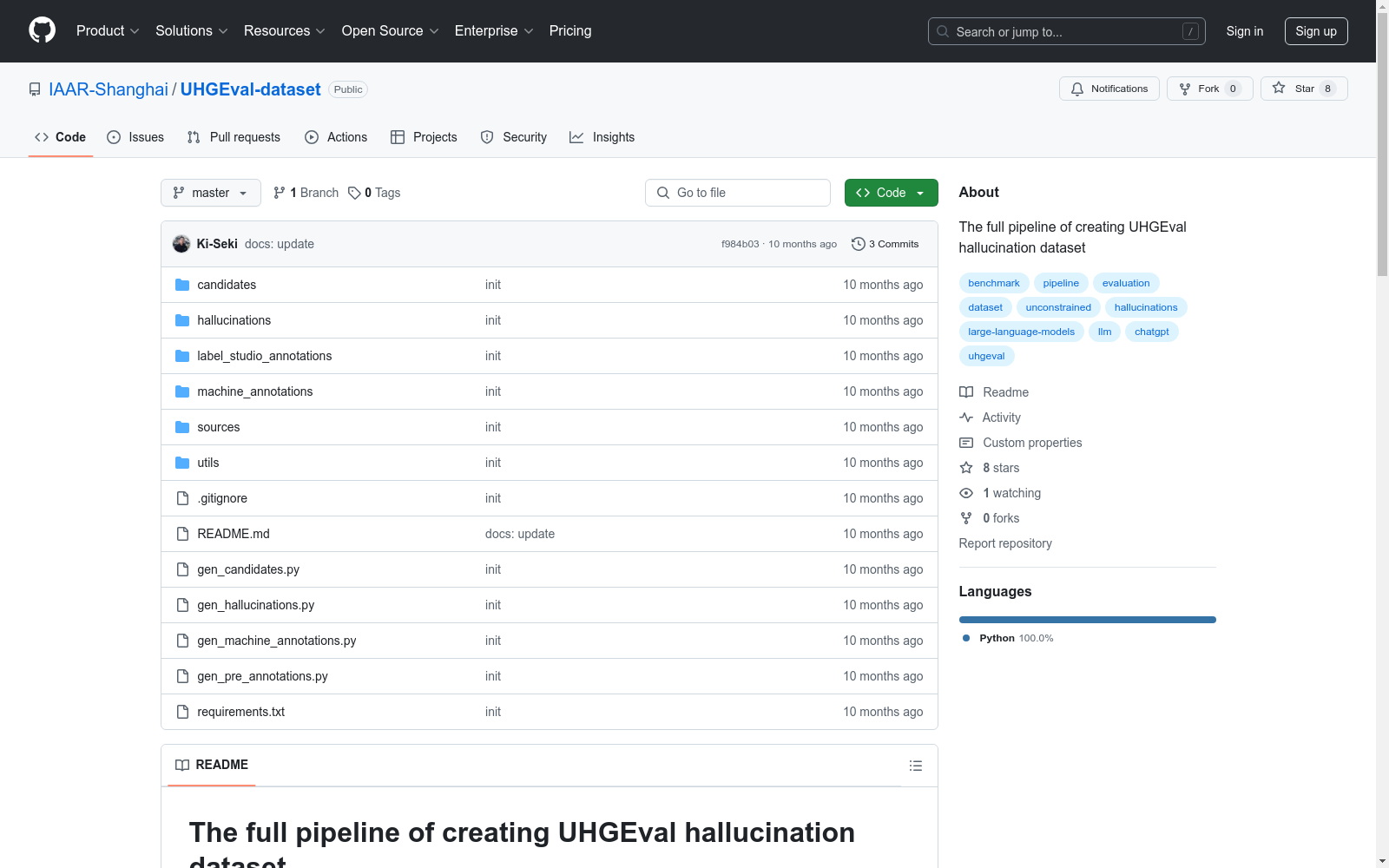
Task: Open the 3 Commits link
Action: pyautogui.click(x=885, y=244)
